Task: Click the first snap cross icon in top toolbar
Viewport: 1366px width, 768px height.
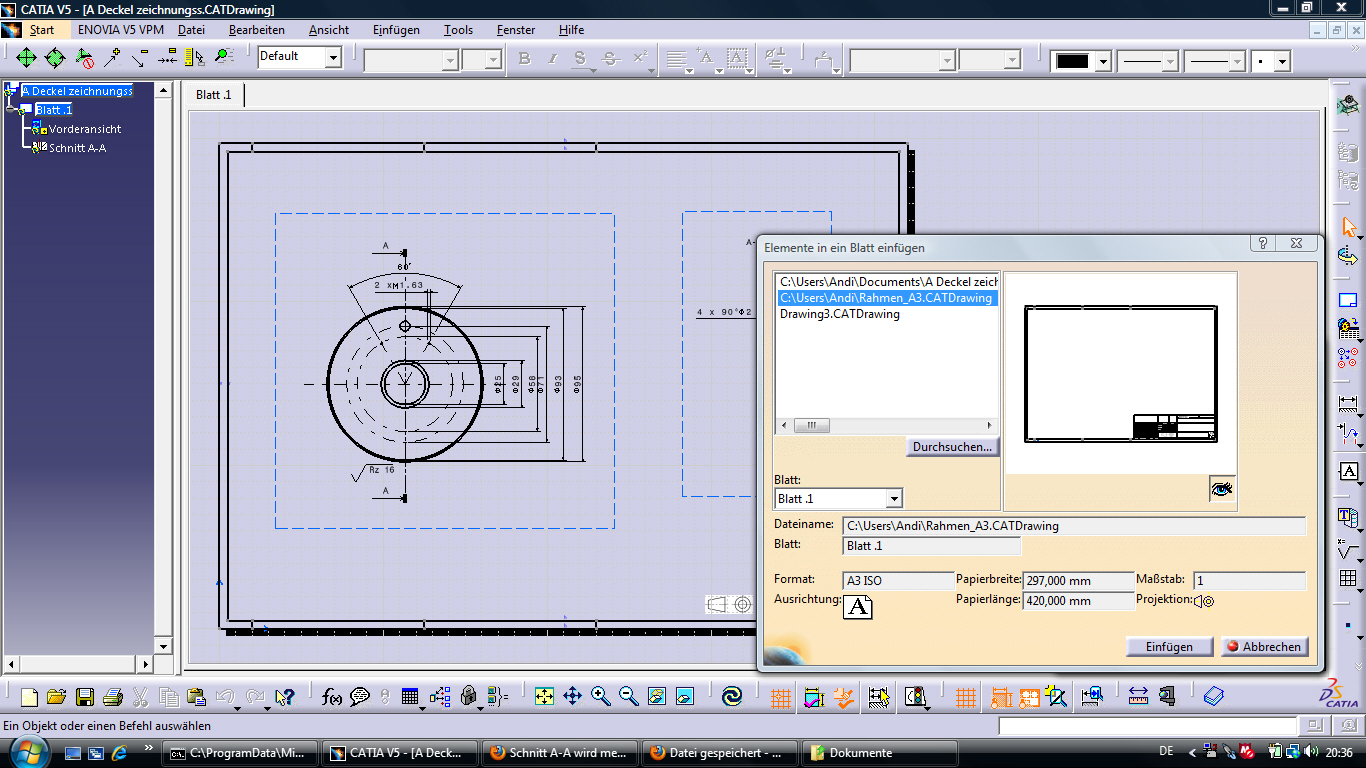Action: click(x=26, y=58)
